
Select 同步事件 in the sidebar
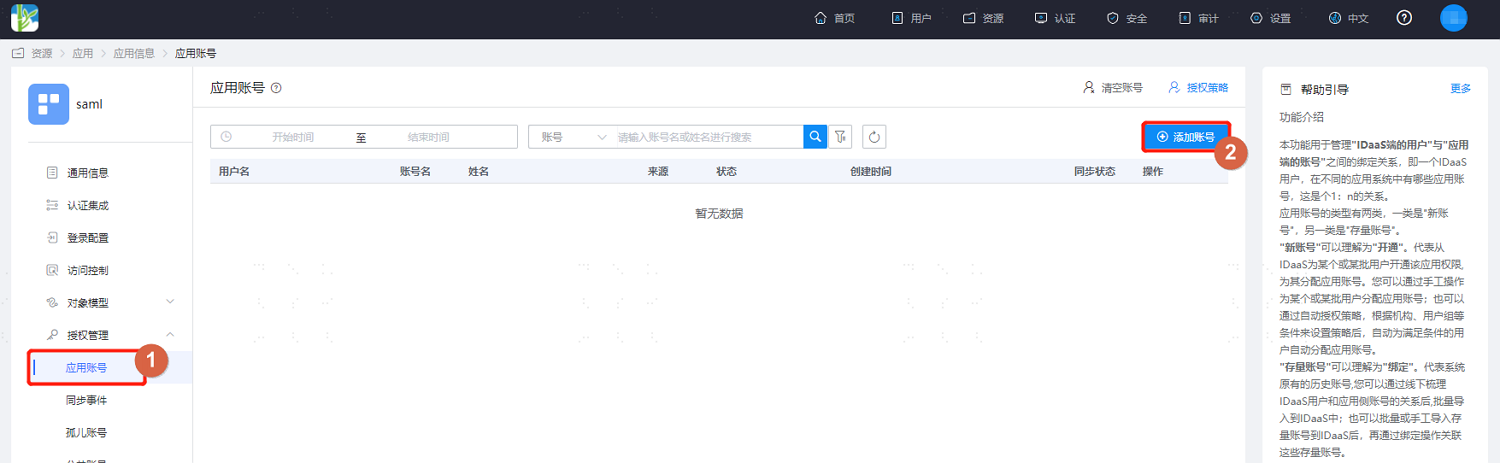tap(87, 400)
